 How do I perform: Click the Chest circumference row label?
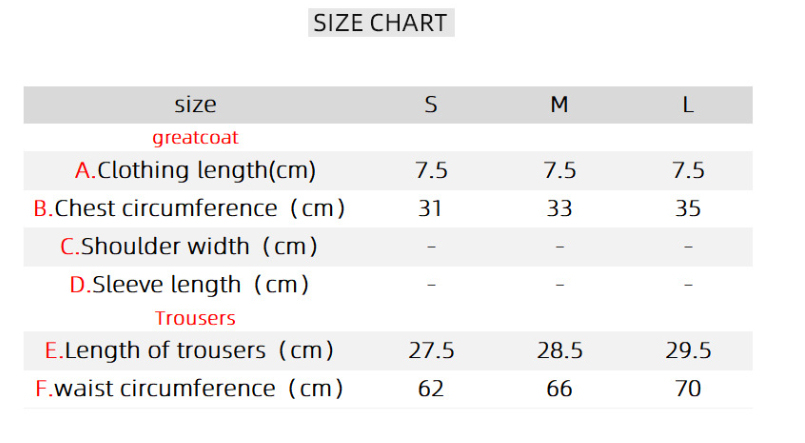coord(189,208)
